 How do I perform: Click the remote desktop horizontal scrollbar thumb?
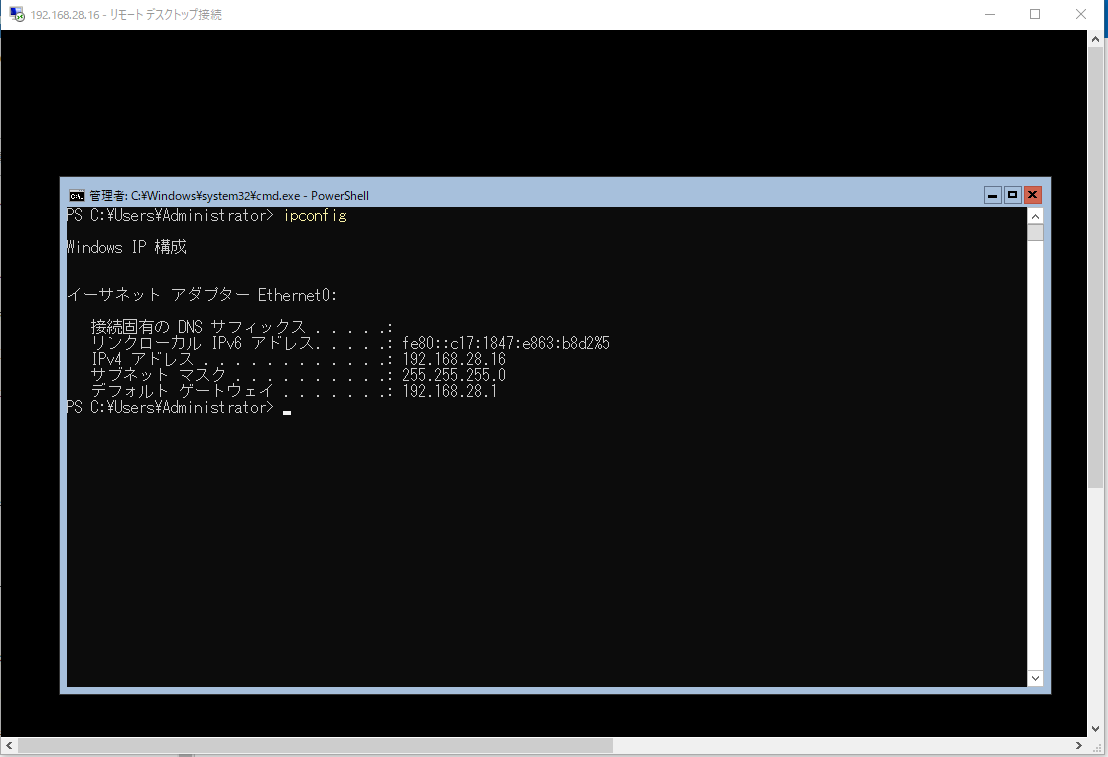coord(315,746)
